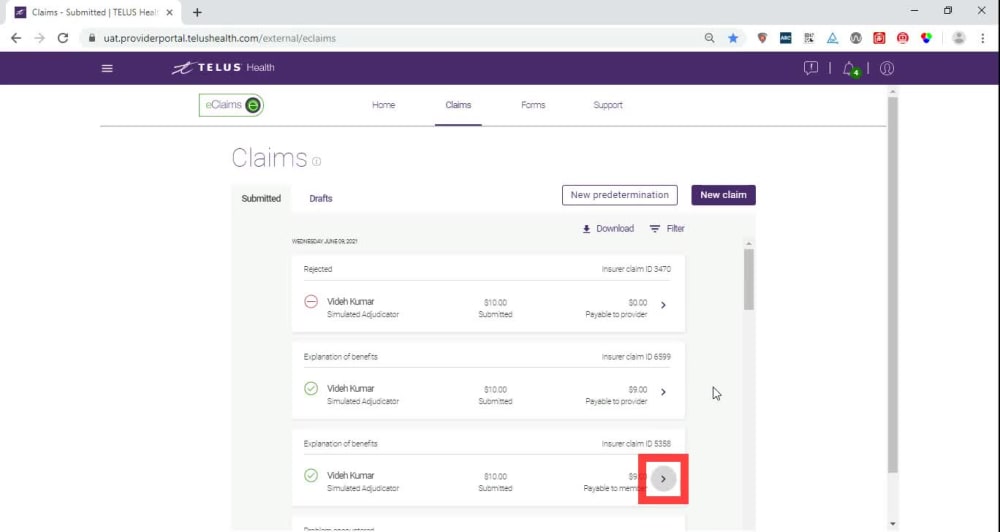Viewport: 1000px width, 532px height.
Task: Switch to Submitted claims tab
Action: (261, 198)
